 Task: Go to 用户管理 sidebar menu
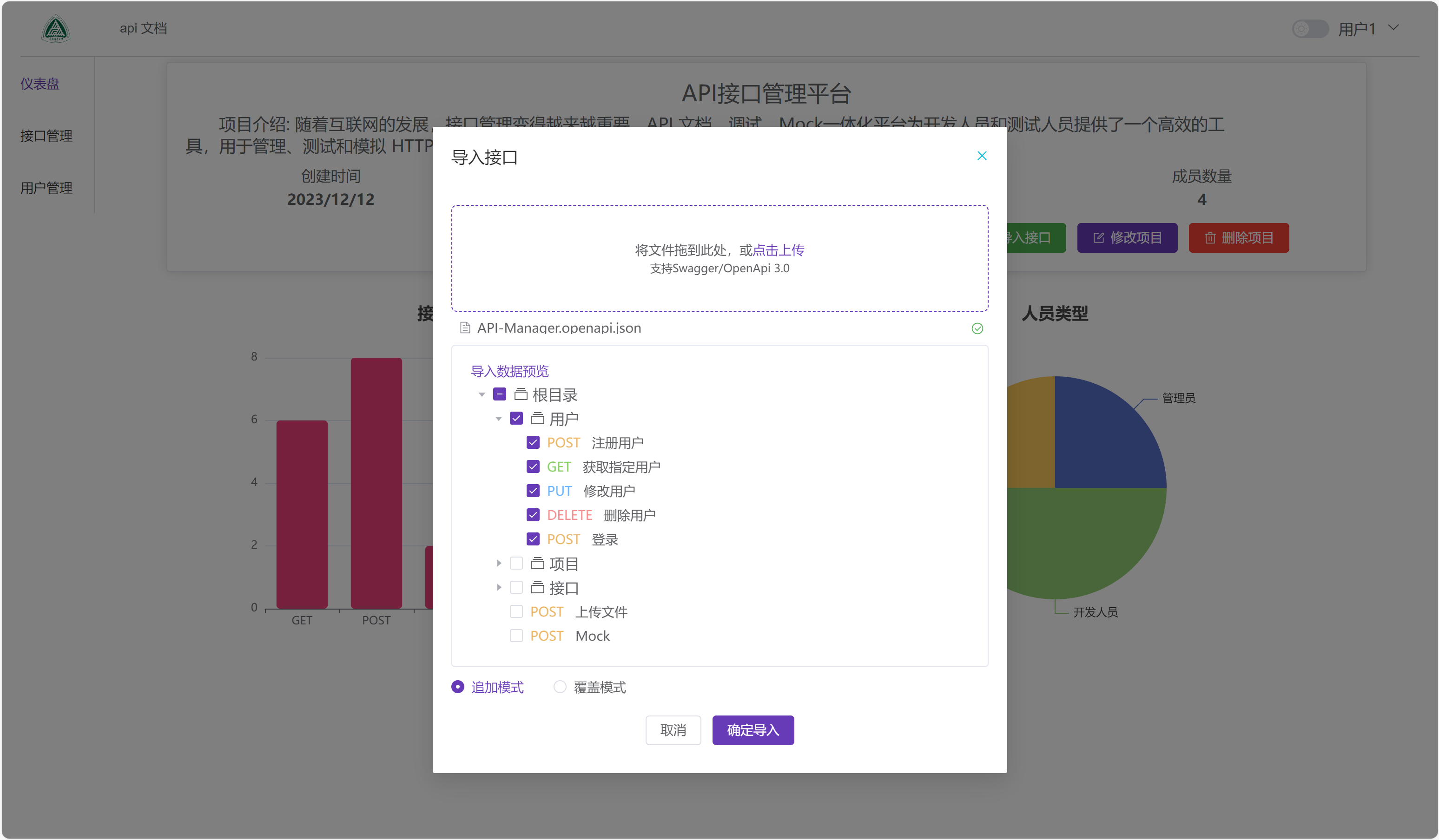[x=46, y=188]
